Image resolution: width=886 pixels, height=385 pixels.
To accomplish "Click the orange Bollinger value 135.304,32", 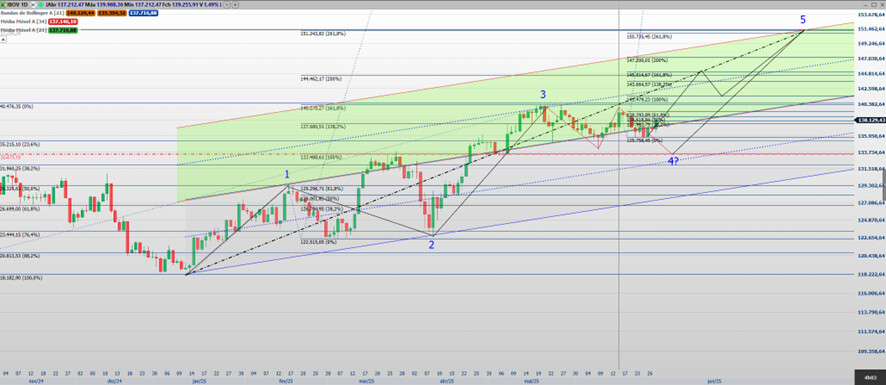I will coord(112,13).
